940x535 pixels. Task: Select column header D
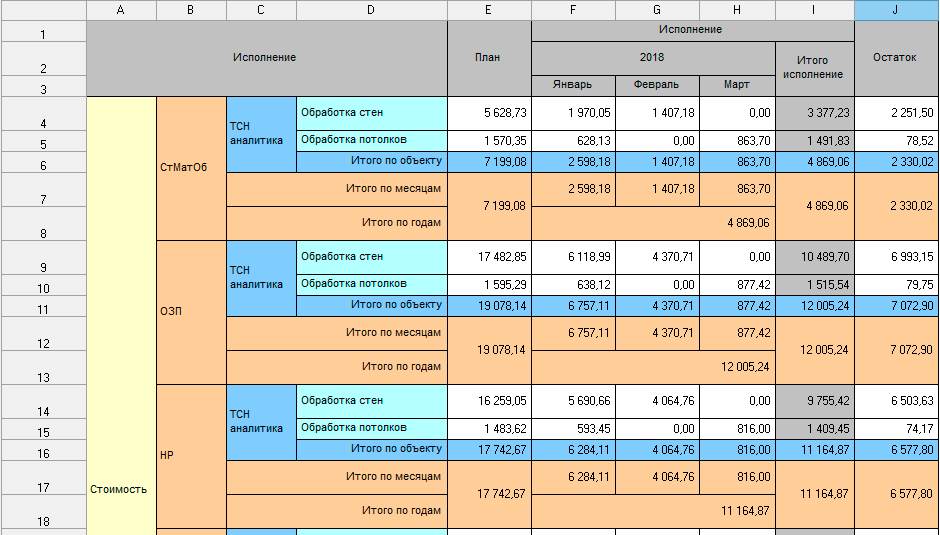click(372, 10)
